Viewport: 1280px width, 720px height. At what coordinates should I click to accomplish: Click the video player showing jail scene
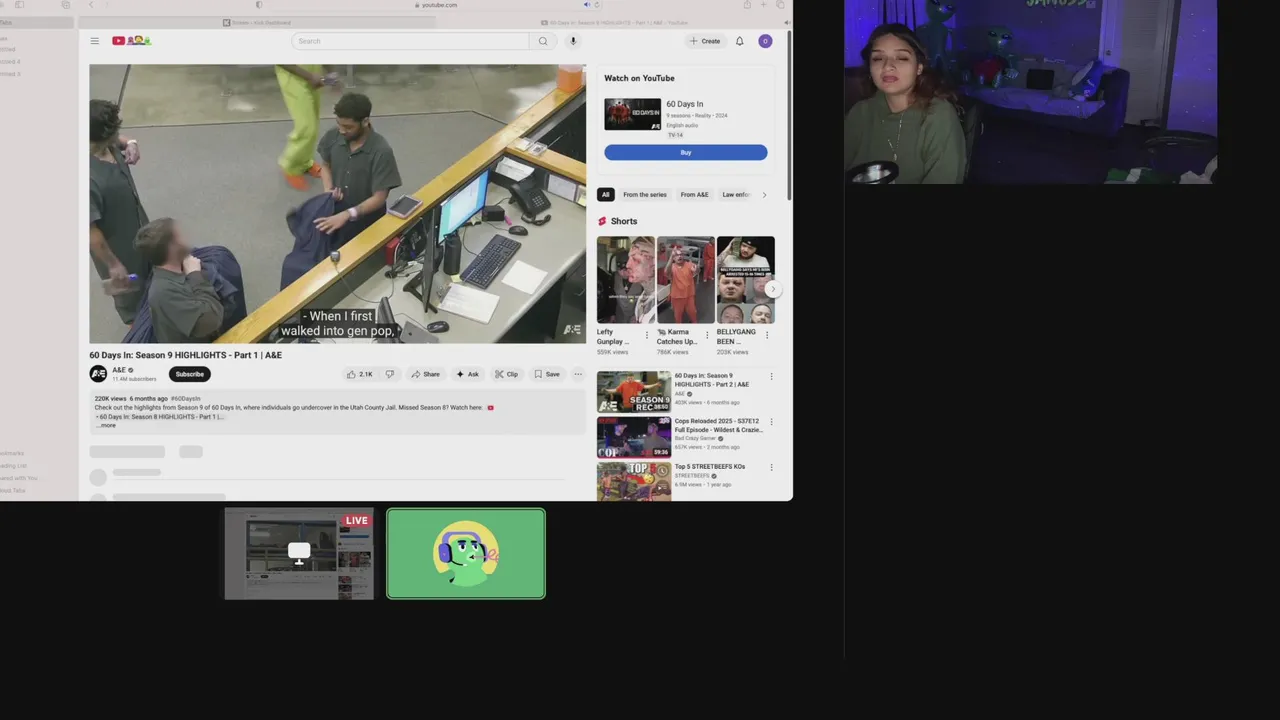pyautogui.click(x=337, y=204)
